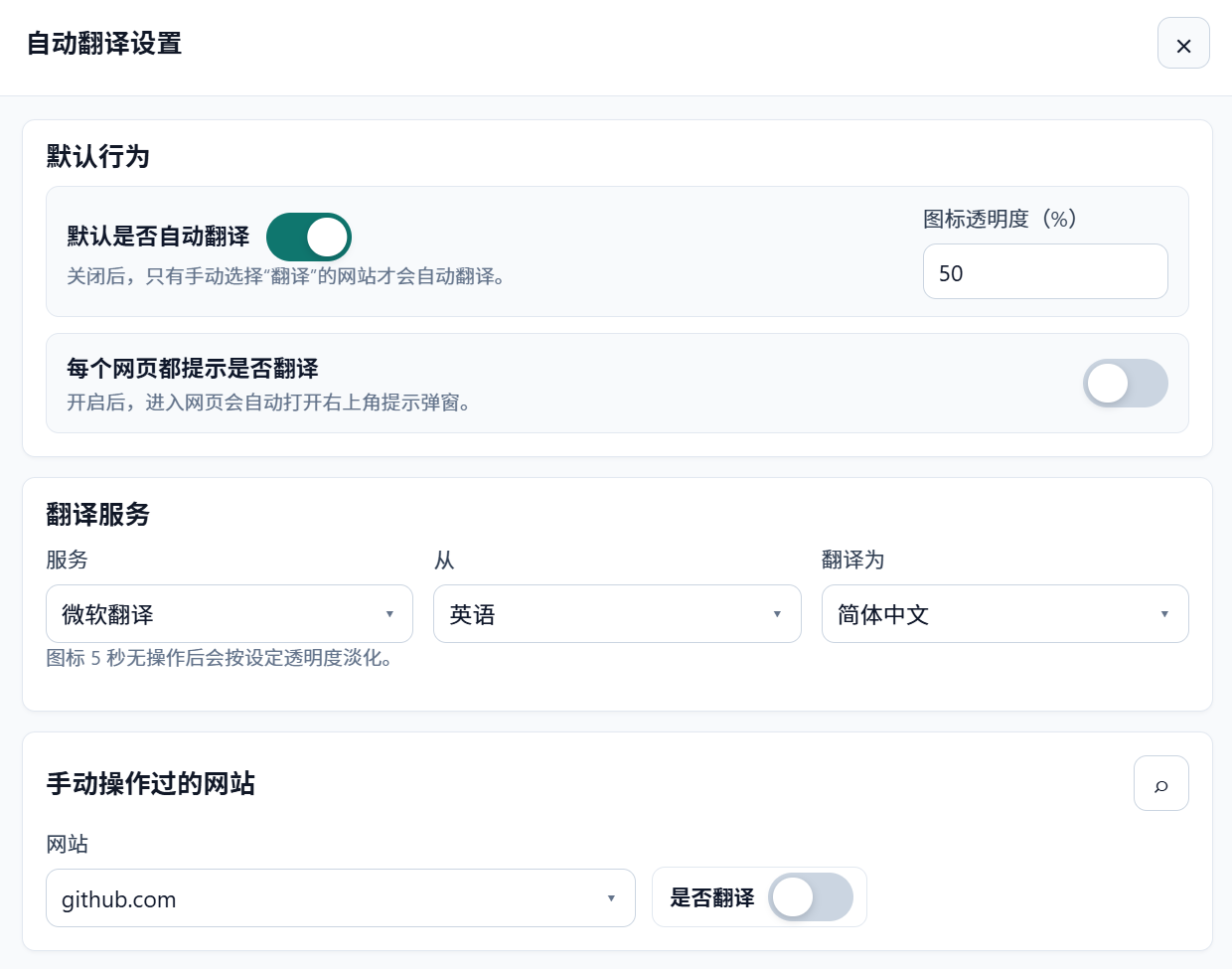
Task: Click the 默认行为 section heading
Action: tap(97, 156)
